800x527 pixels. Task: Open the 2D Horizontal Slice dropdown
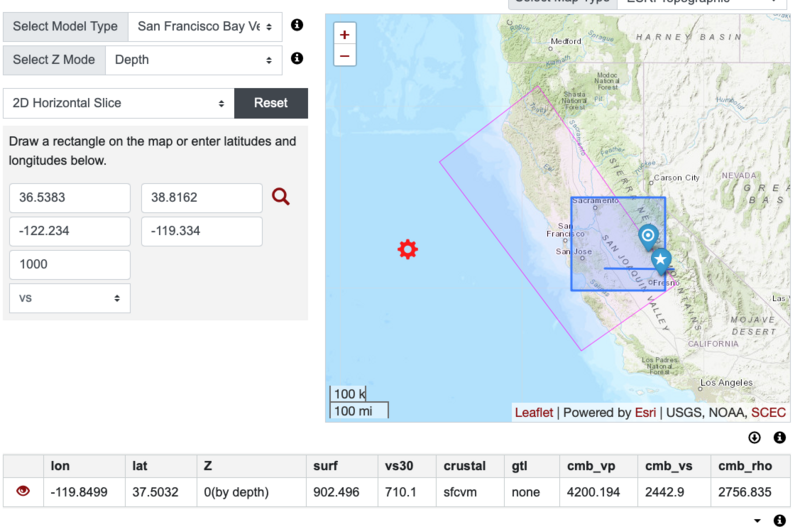[119, 103]
